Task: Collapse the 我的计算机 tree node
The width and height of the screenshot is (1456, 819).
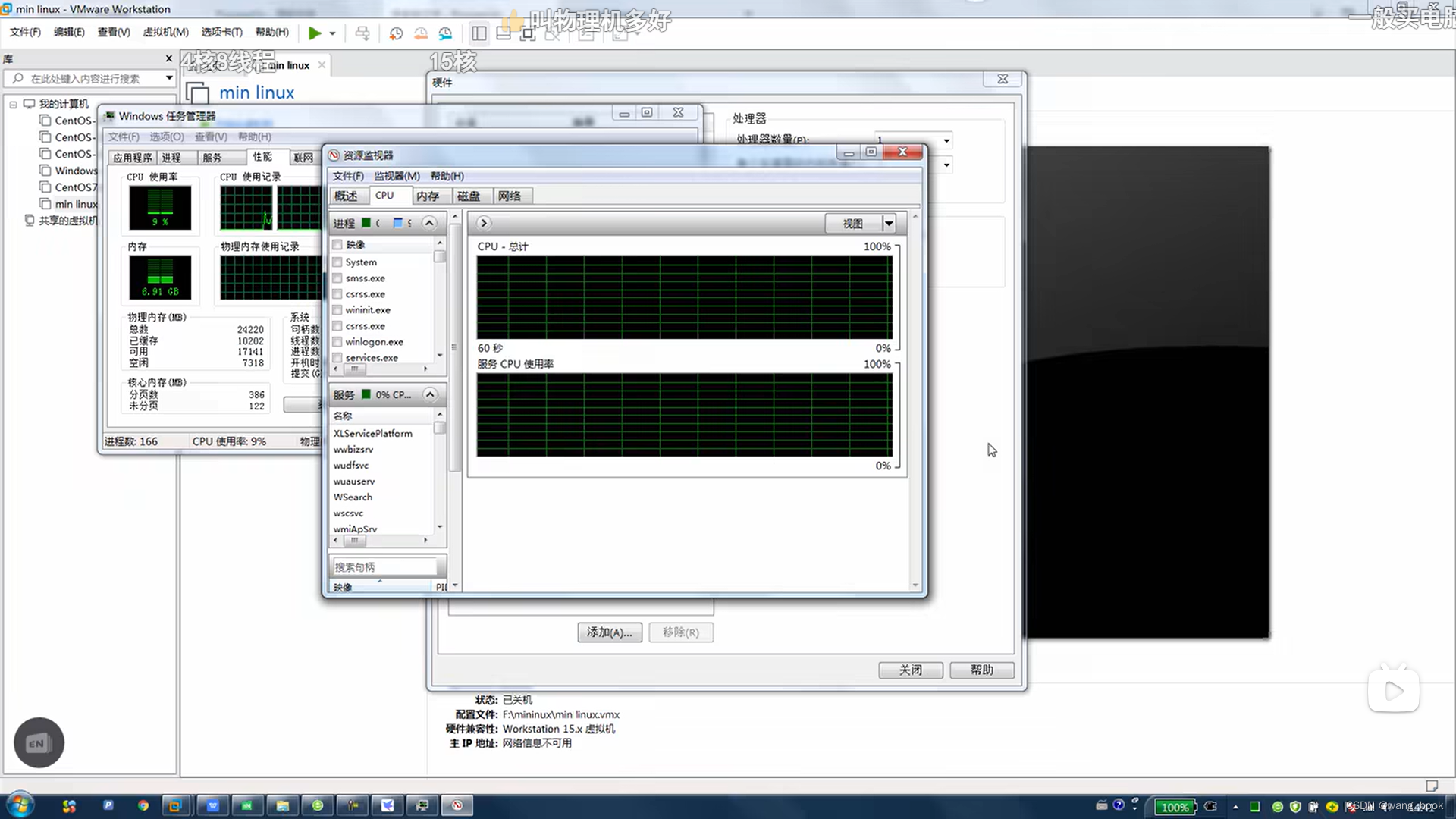Action: tap(13, 105)
